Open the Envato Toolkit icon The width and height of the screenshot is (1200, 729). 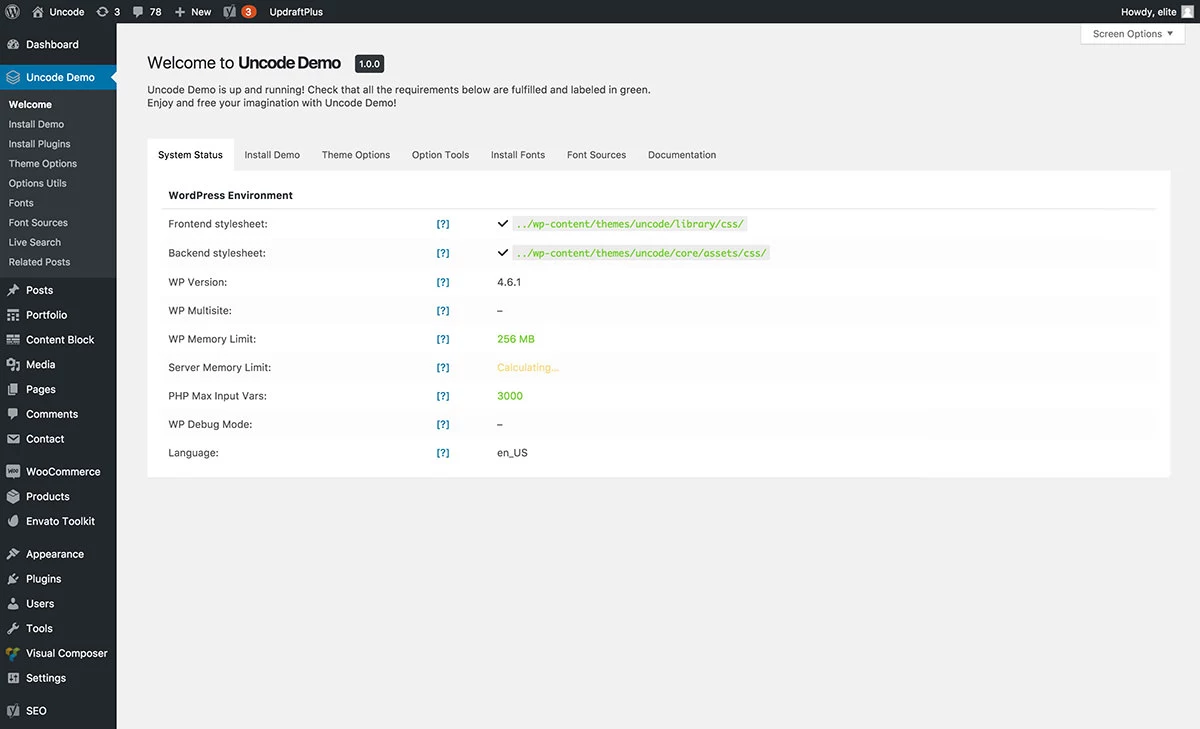(x=14, y=521)
